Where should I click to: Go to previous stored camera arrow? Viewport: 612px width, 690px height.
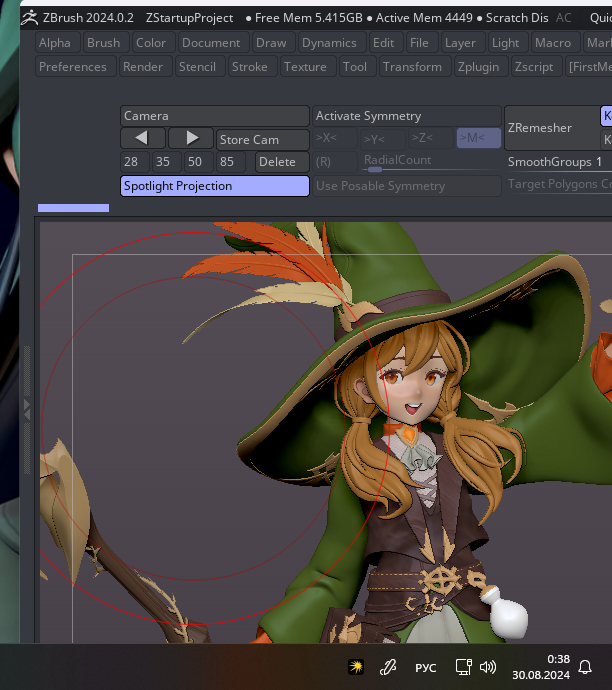pos(143,139)
